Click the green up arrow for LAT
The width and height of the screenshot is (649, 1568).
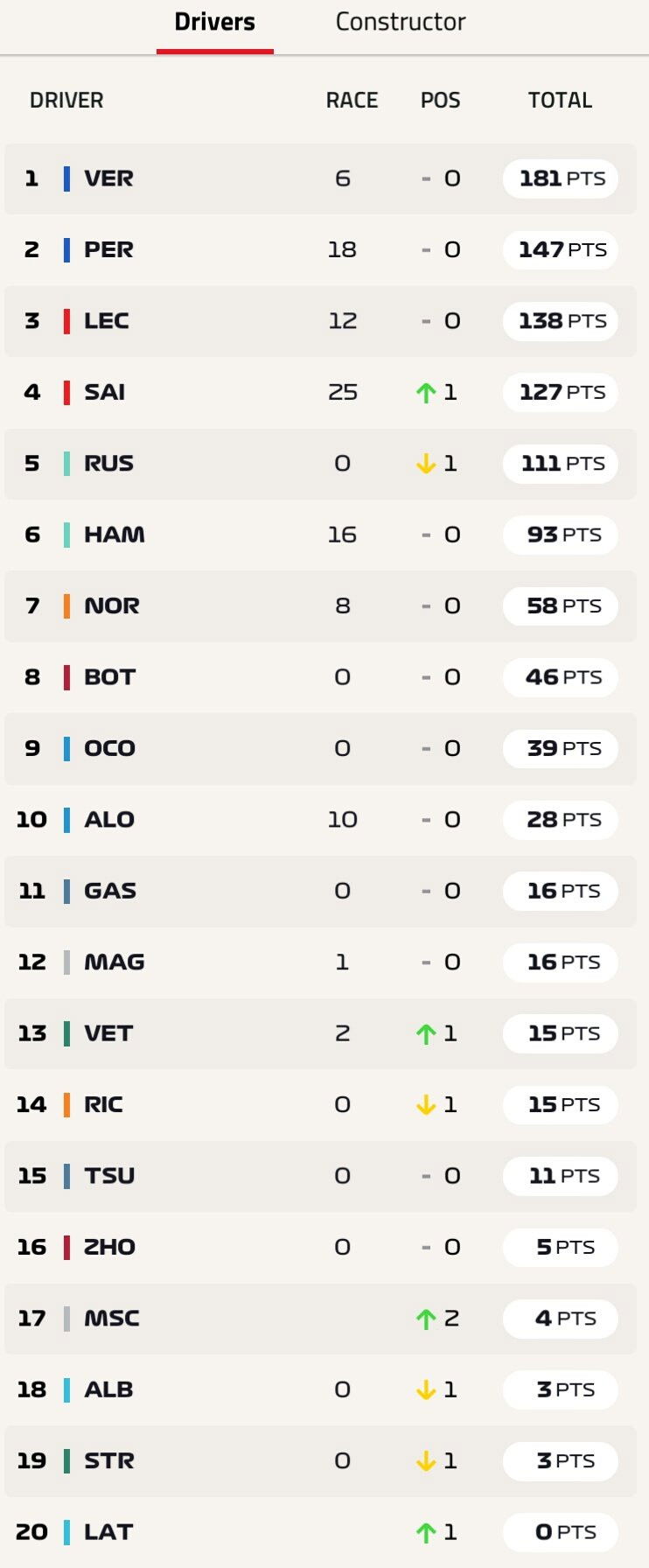(x=426, y=1533)
